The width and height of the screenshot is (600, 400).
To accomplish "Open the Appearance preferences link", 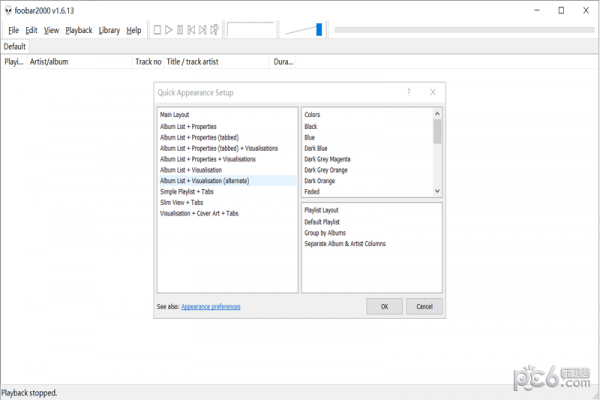I will click(211, 307).
